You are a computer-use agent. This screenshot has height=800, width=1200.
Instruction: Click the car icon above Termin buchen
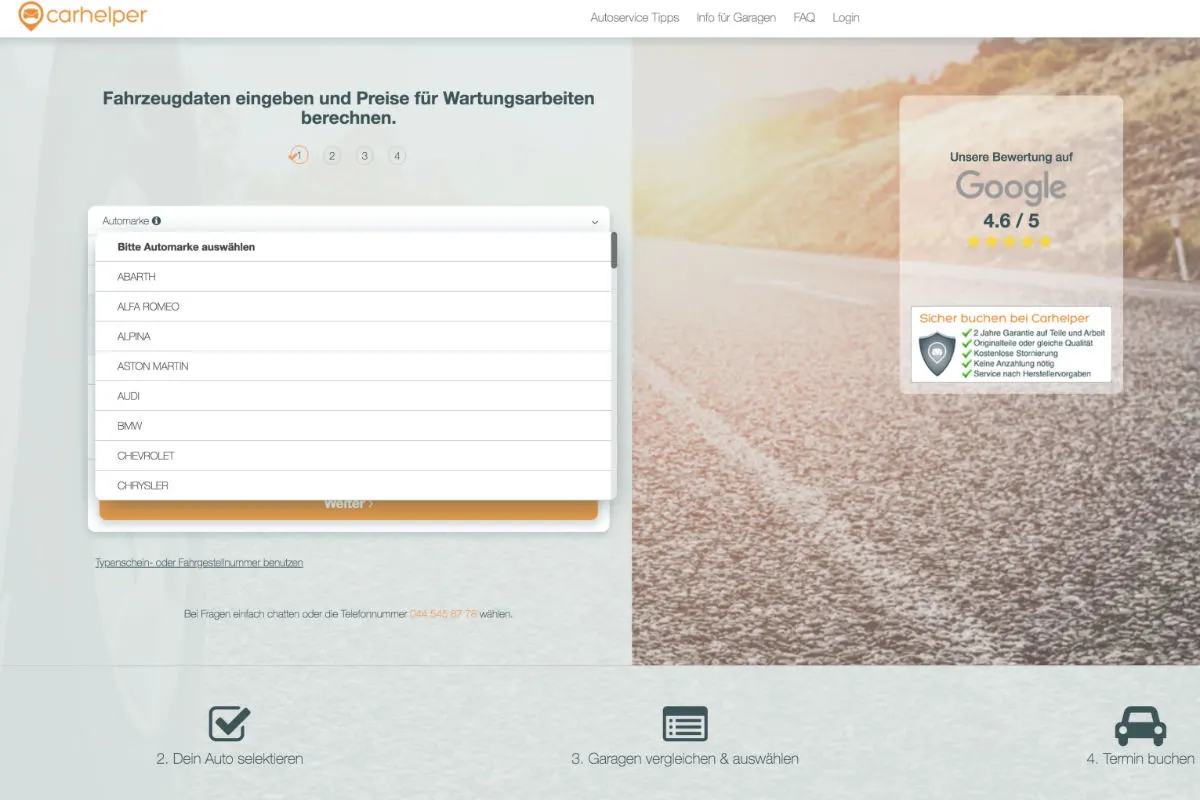click(x=1140, y=726)
